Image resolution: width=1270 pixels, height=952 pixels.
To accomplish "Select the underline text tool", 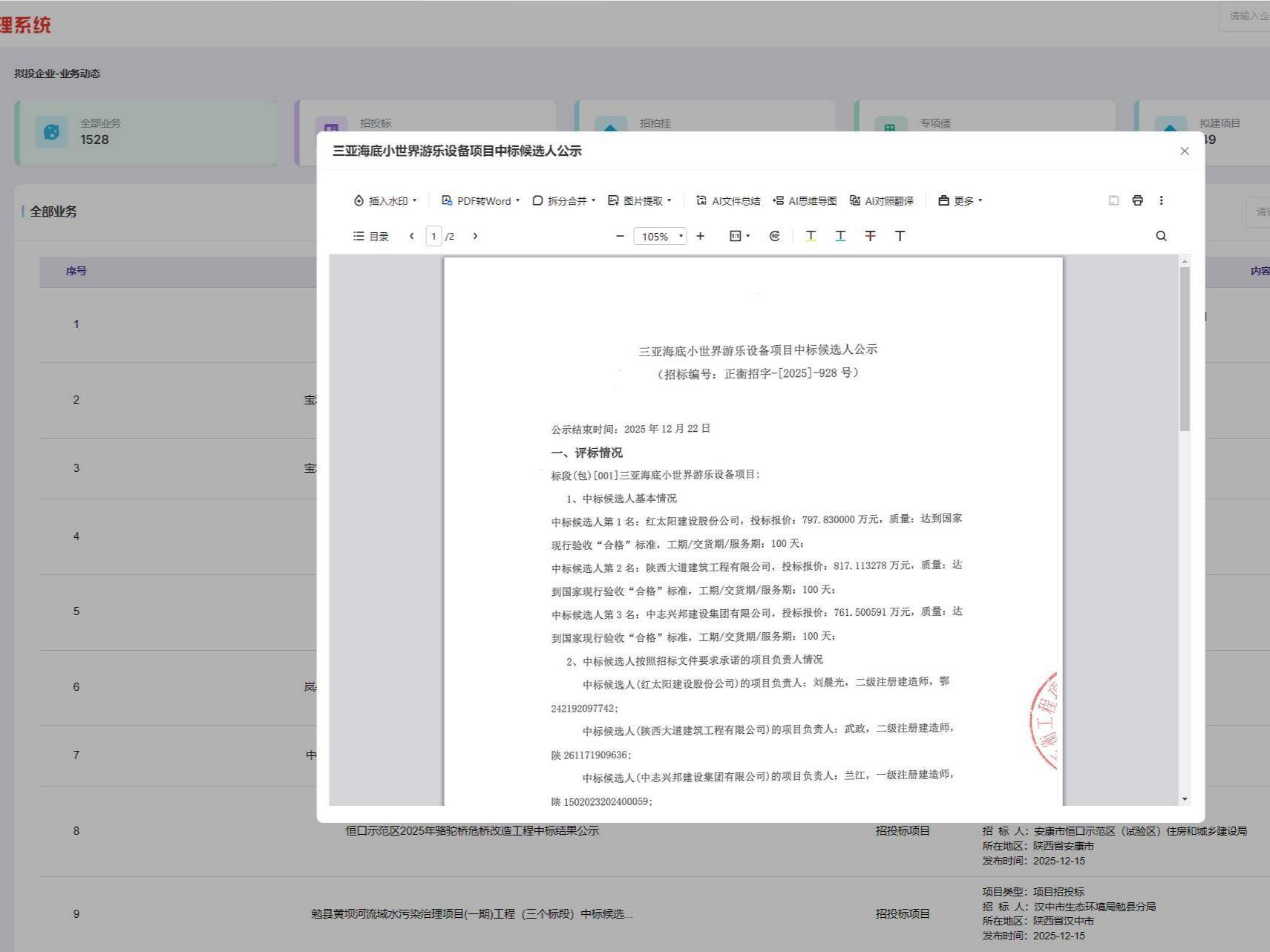I will coord(840,236).
